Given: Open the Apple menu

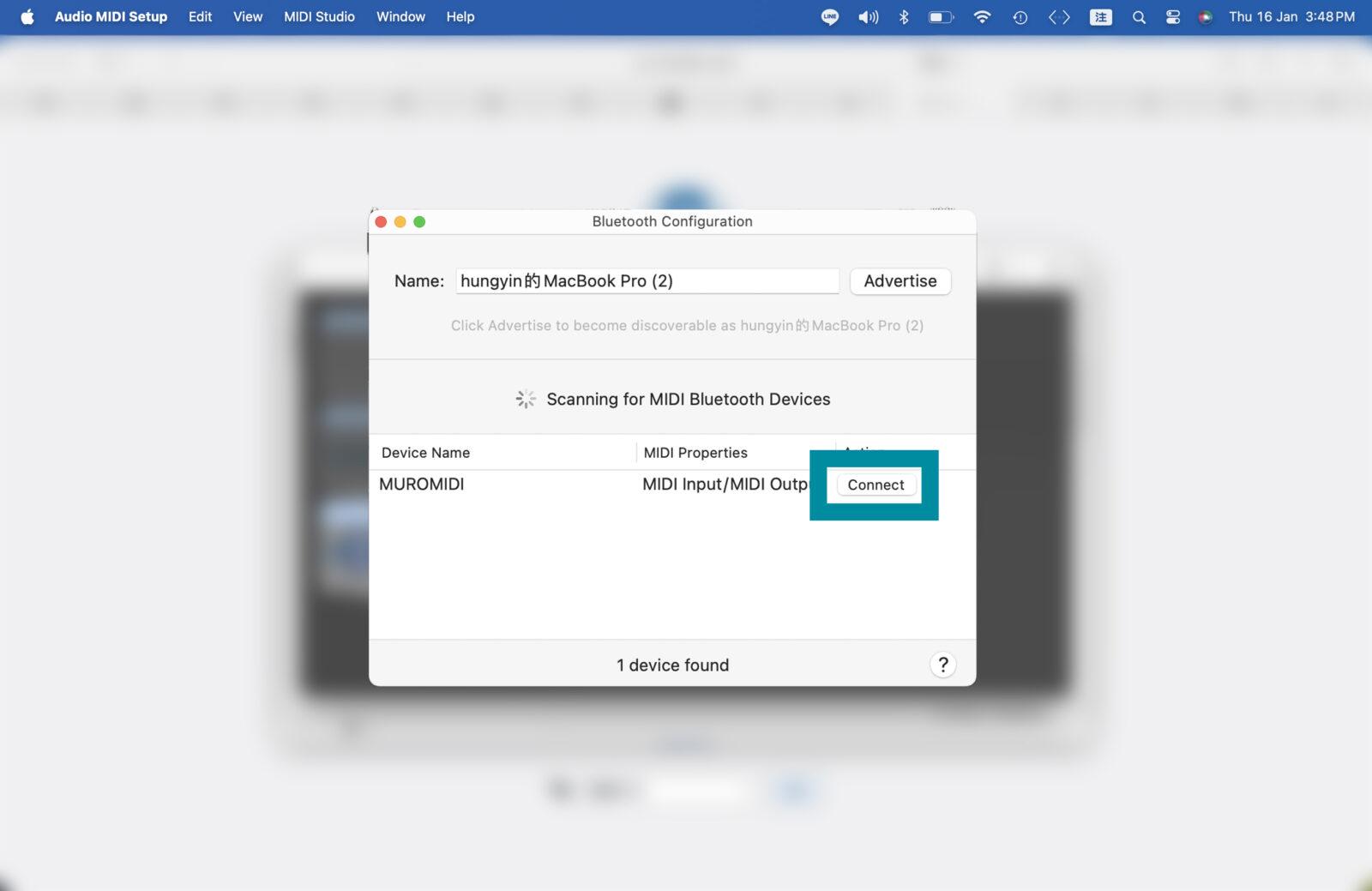Looking at the screenshot, I should pos(27,17).
